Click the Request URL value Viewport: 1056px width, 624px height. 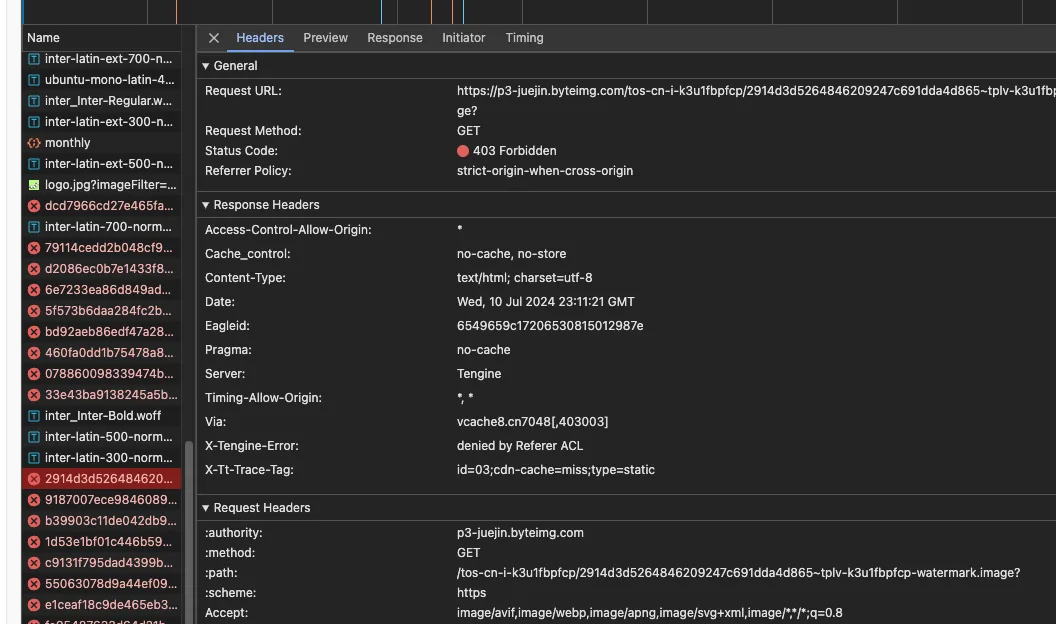click(x=756, y=100)
